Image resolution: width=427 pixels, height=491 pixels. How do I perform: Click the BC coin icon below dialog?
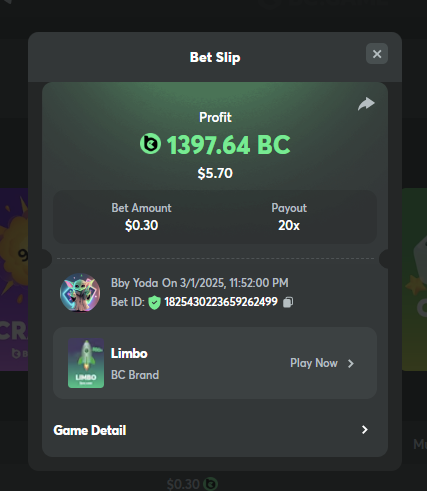(211, 484)
